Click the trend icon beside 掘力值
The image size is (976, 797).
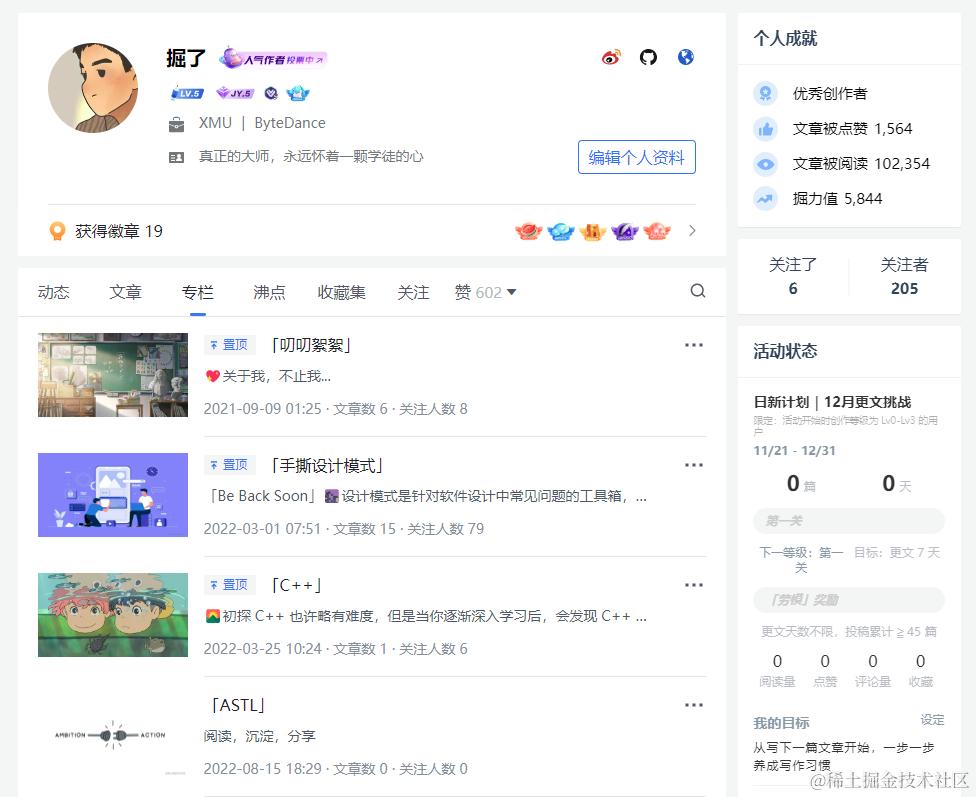(766, 199)
